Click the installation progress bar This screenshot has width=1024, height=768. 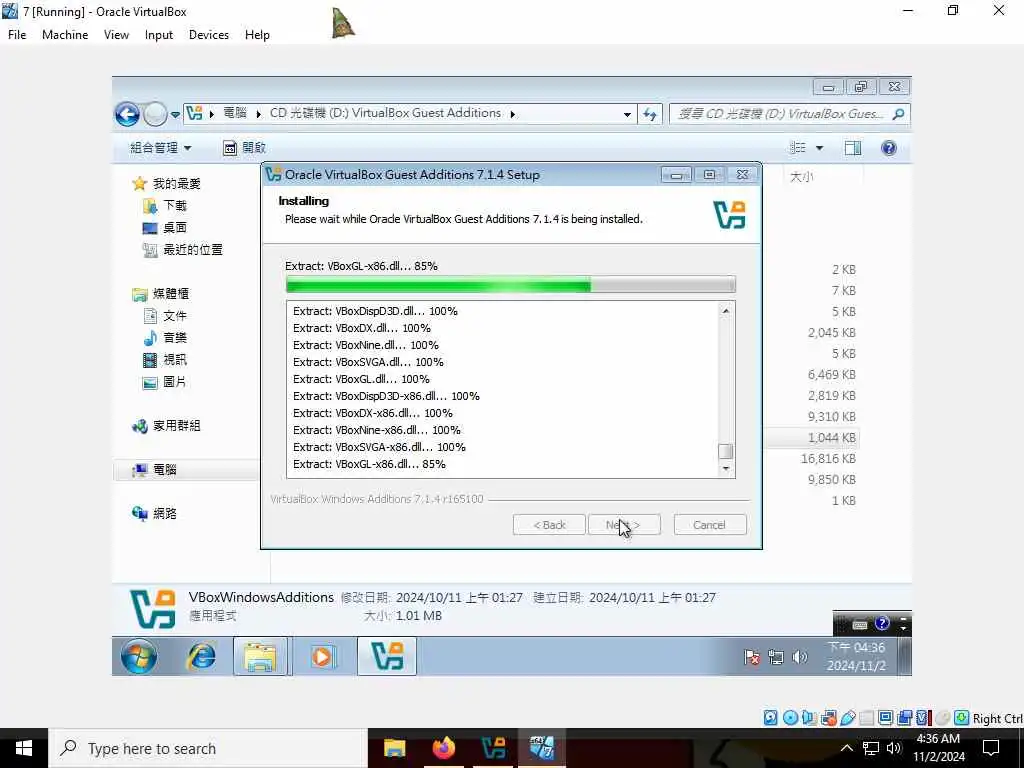click(511, 284)
